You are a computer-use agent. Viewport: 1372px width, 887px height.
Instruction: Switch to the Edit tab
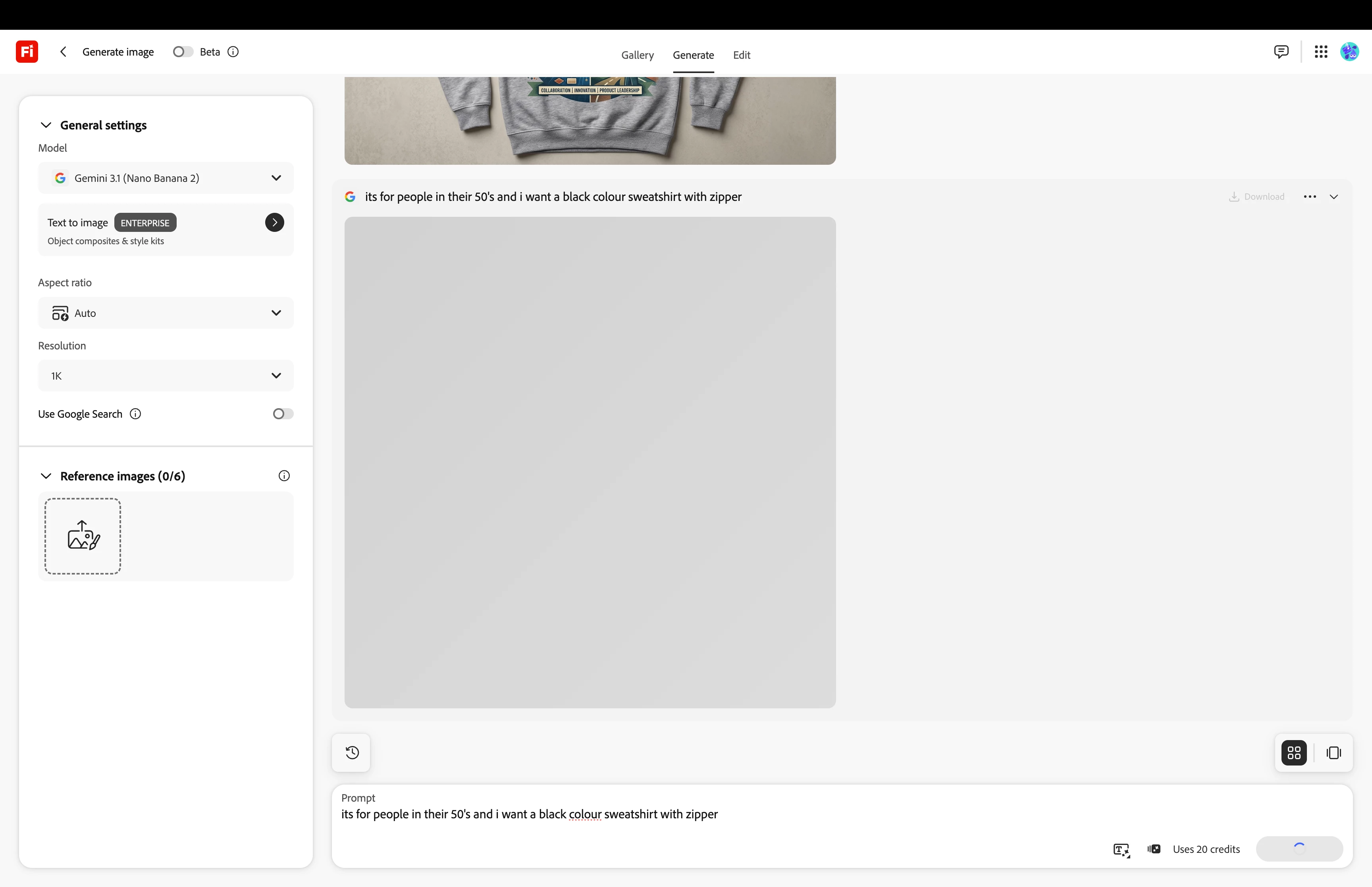[x=742, y=55]
